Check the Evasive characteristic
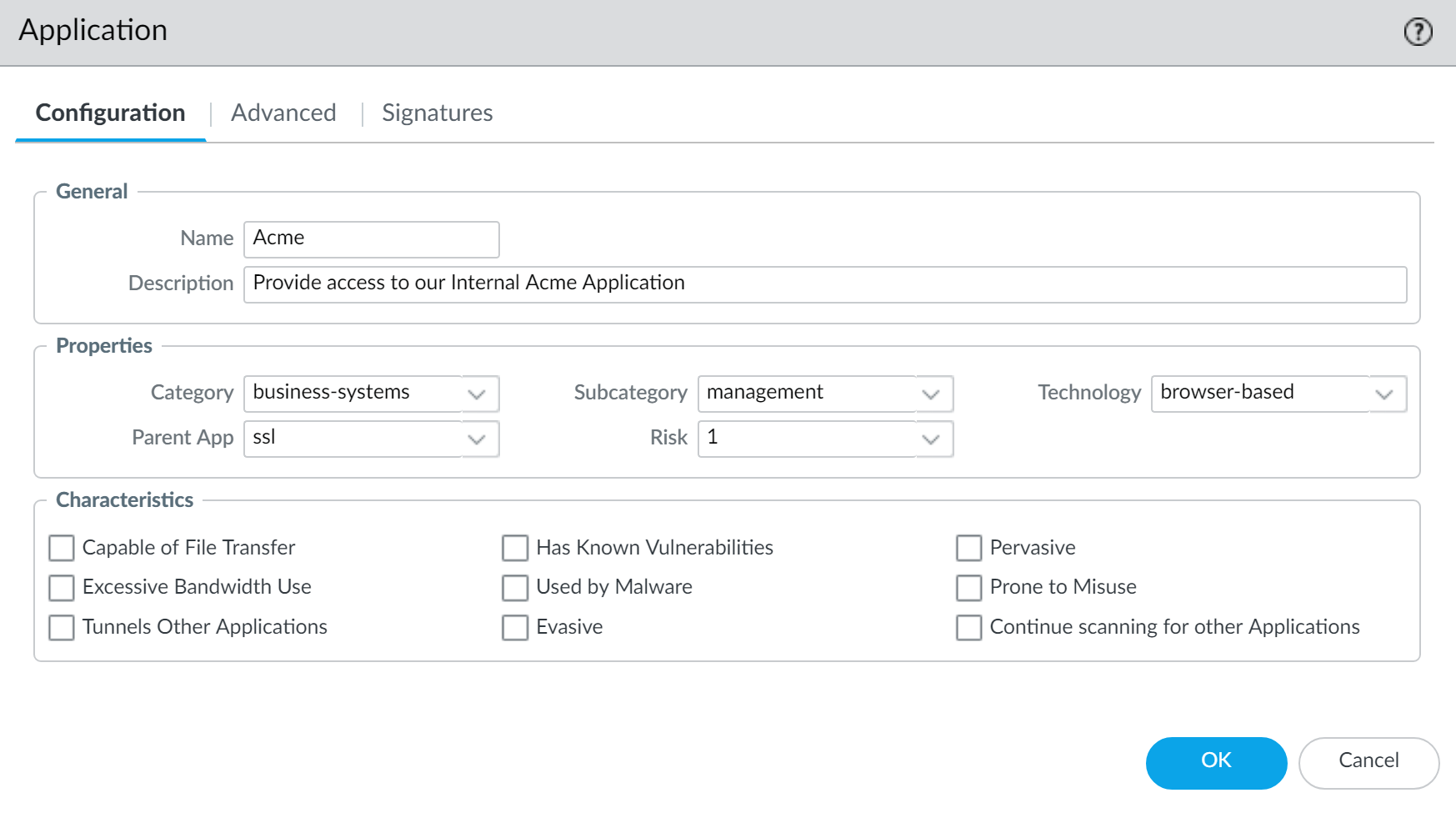 (x=514, y=627)
